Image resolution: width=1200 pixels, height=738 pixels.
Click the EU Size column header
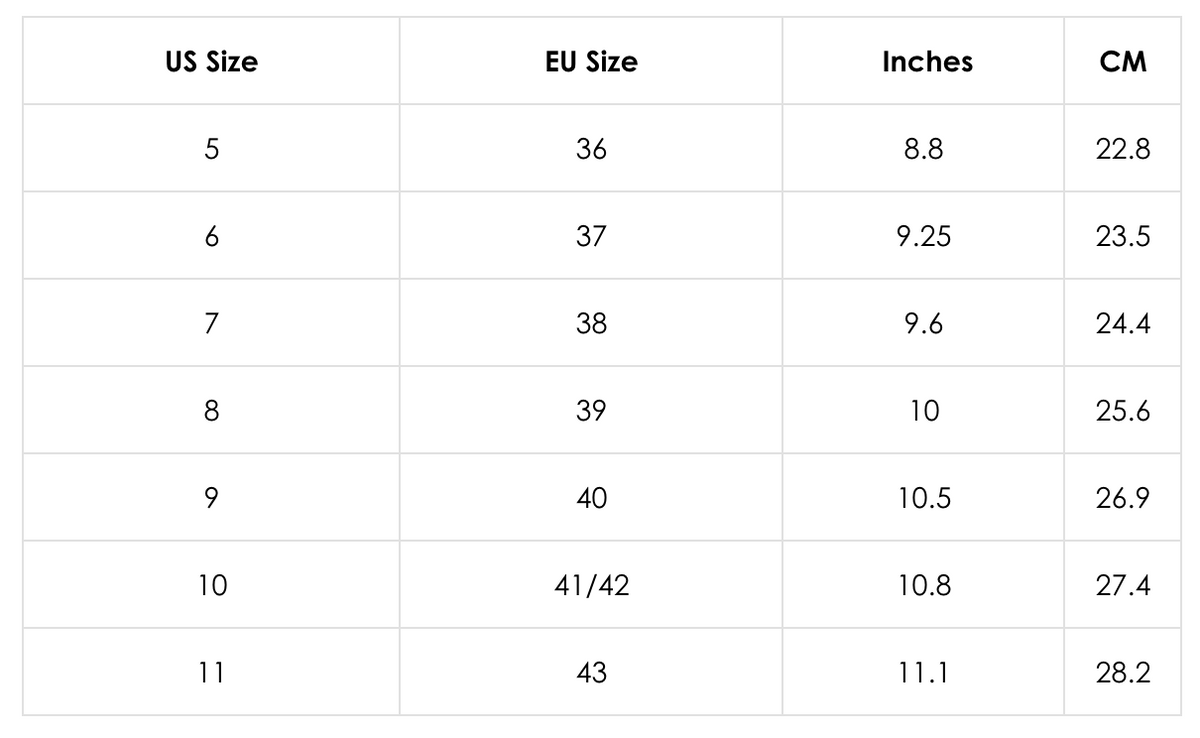click(591, 62)
